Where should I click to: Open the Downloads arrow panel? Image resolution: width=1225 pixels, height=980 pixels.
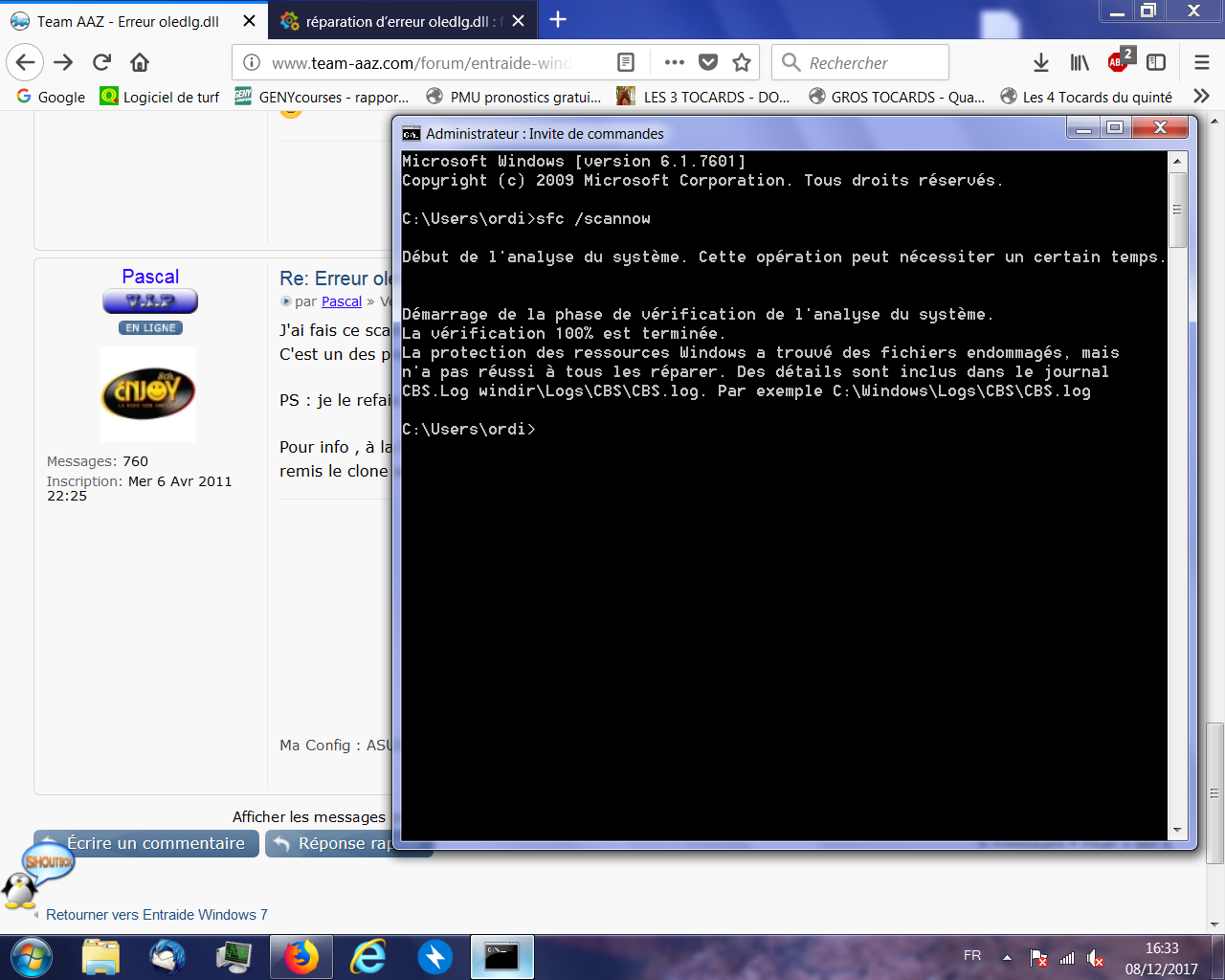[x=1041, y=62]
